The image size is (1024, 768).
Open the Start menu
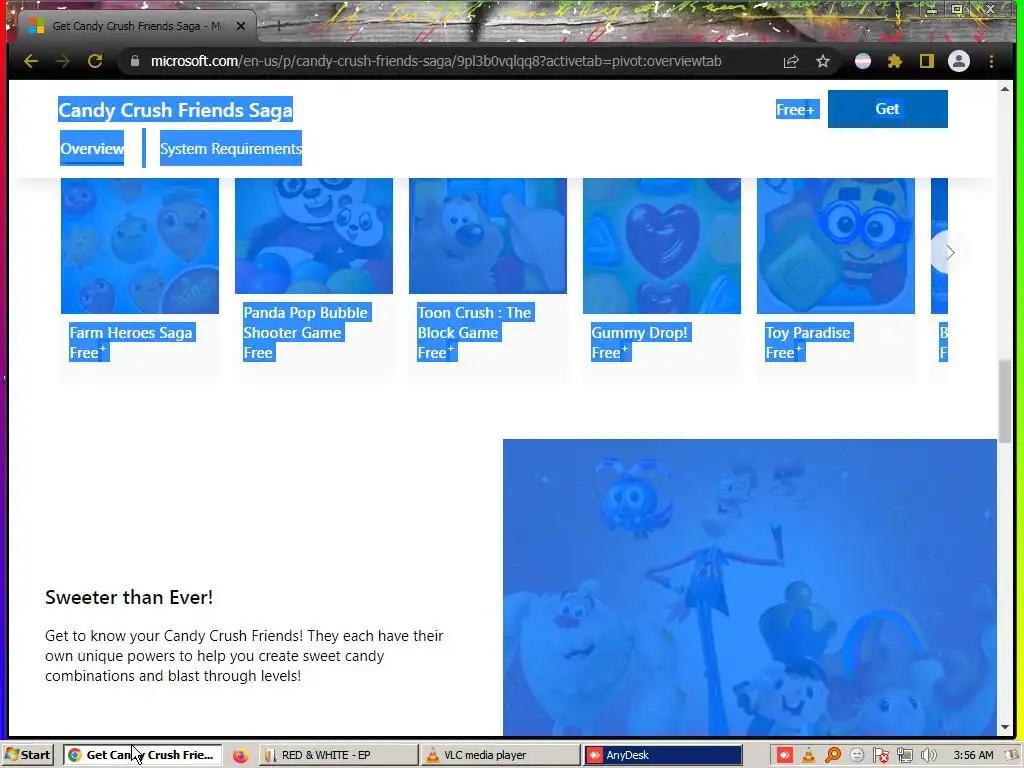[x=28, y=755]
